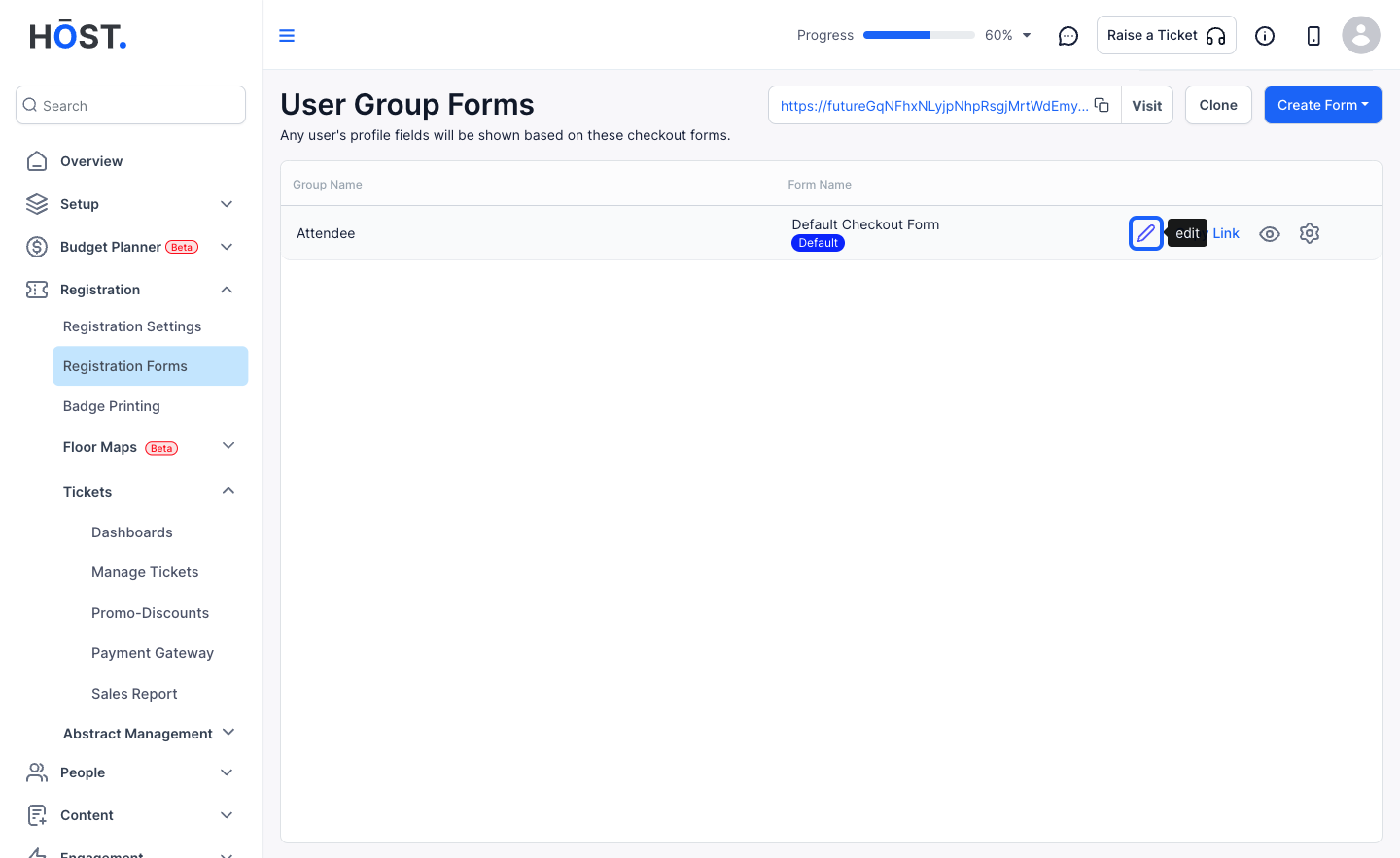Click the Visit button
Viewport: 1400px width, 858px height.
click(1147, 105)
